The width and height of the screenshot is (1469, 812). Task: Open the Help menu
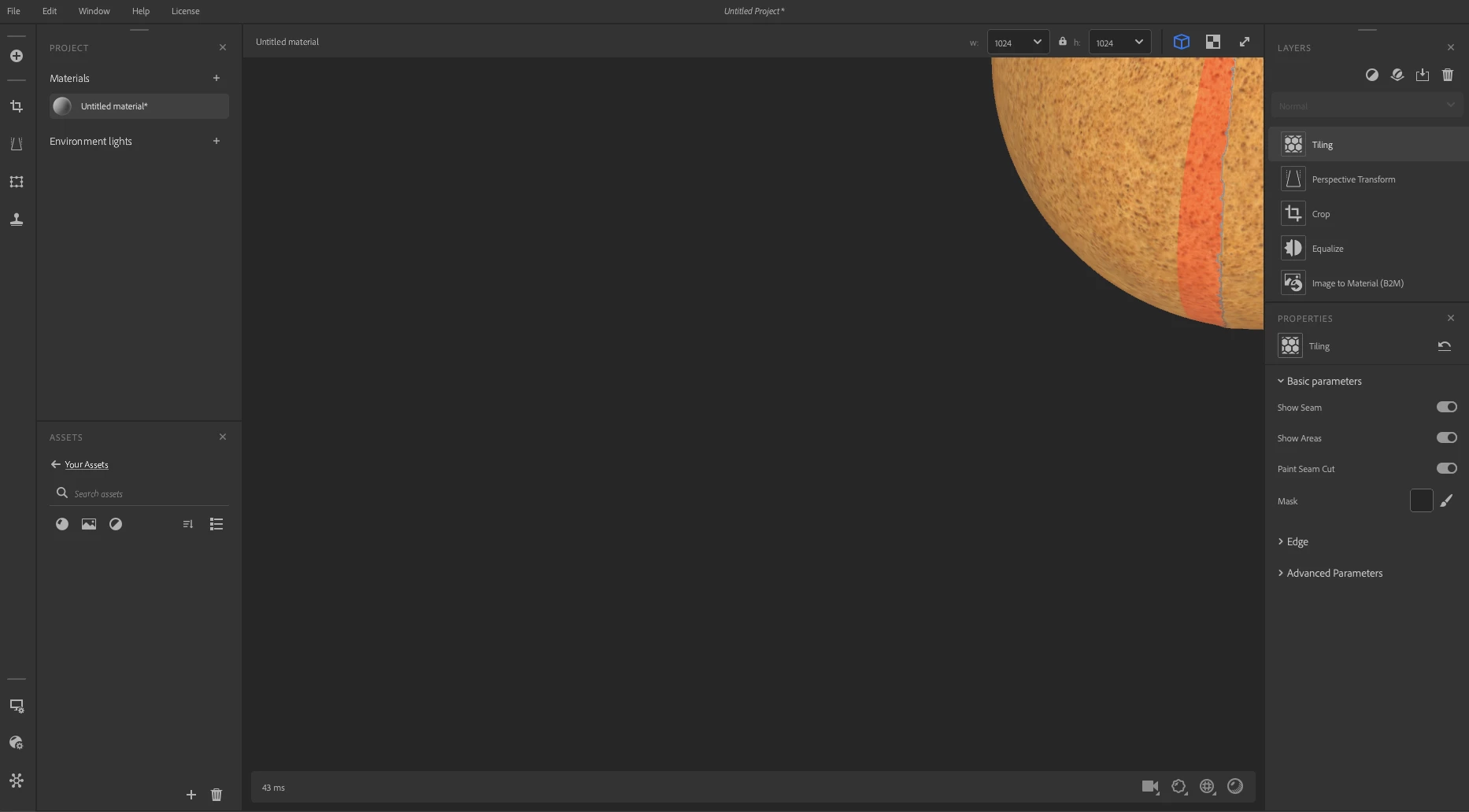coord(141,11)
